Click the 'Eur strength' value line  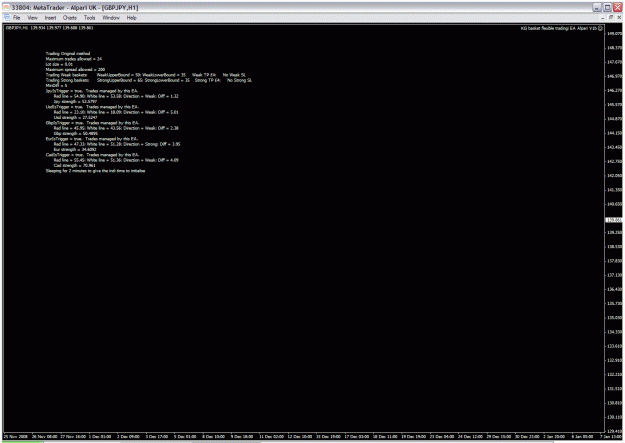[75, 149]
